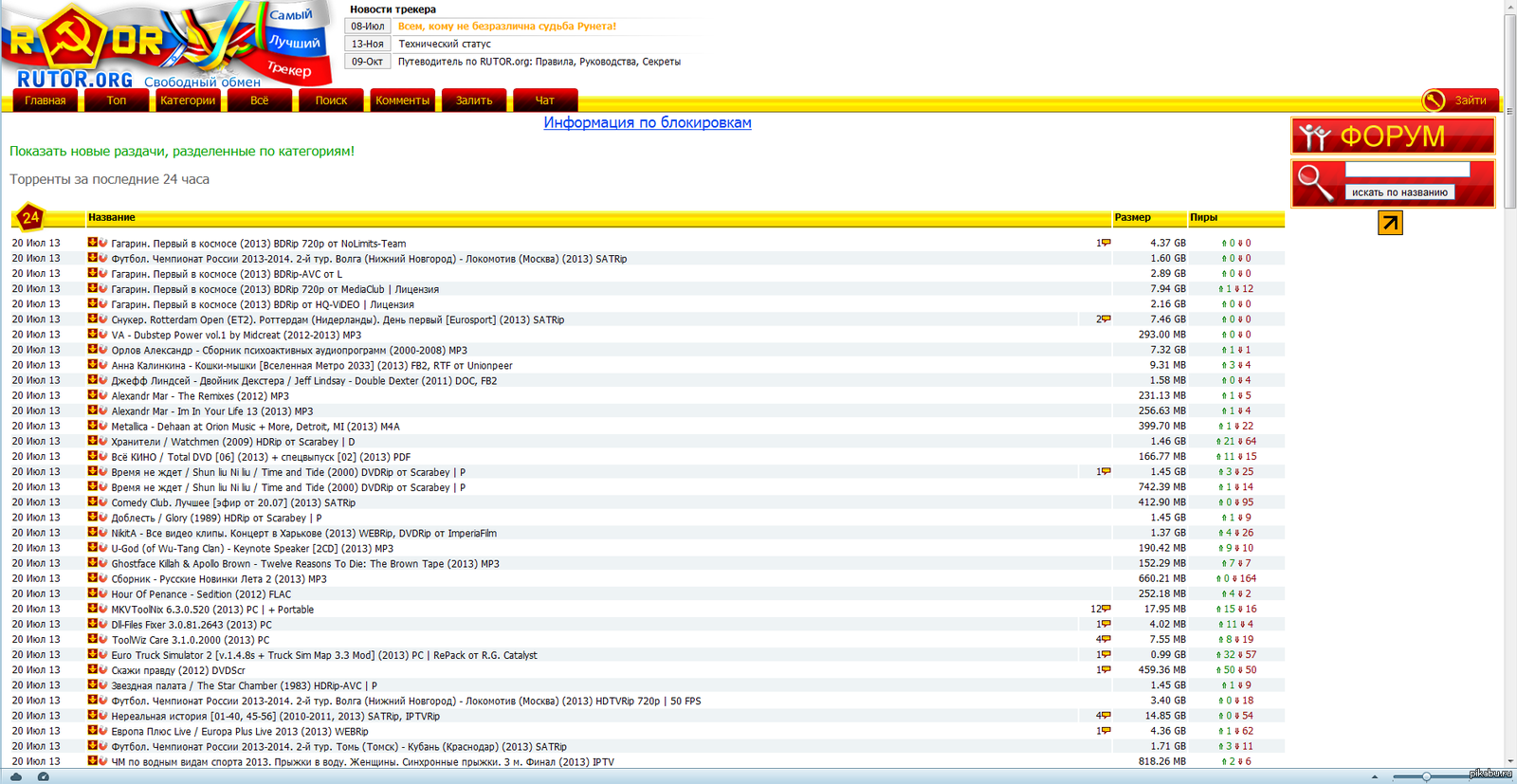This screenshot has height=784, width=1517.
Task: Click the Зайти login button
Action: pyautogui.click(x=1471, y=100)
